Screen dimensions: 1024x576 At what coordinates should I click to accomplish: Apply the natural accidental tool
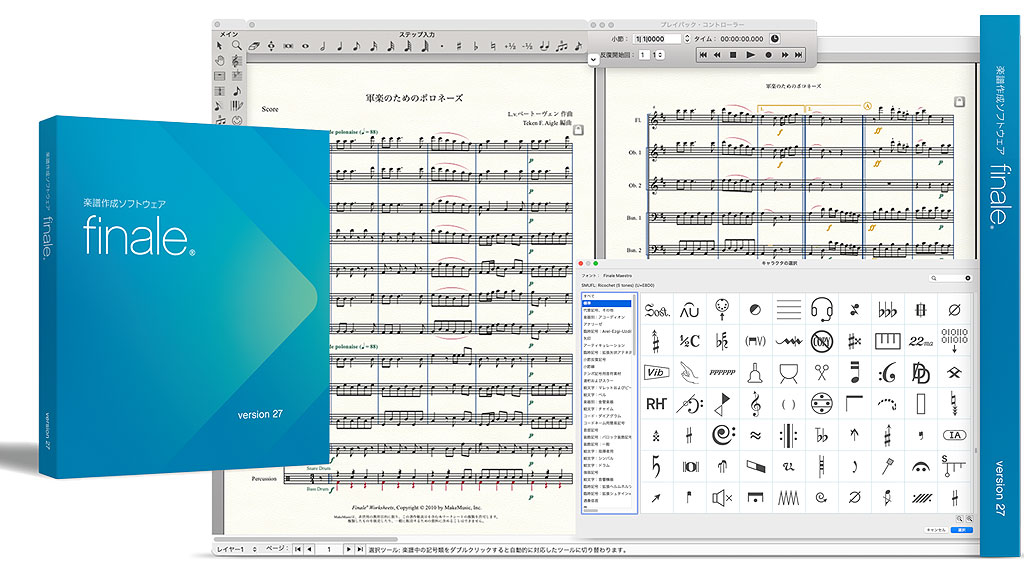pos(493,46)
